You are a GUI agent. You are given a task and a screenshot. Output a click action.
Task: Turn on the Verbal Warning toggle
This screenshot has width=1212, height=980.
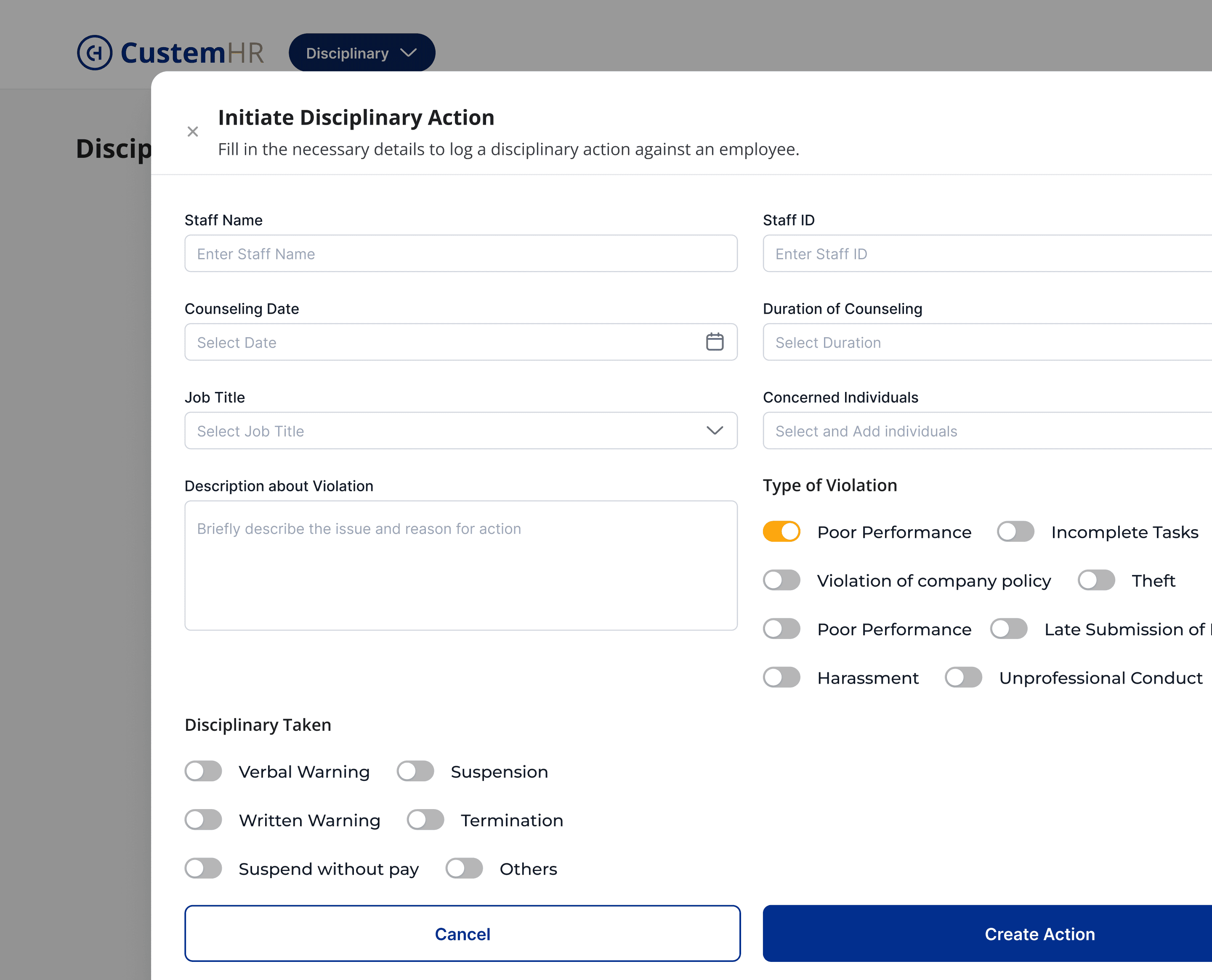tap(203, 771)
